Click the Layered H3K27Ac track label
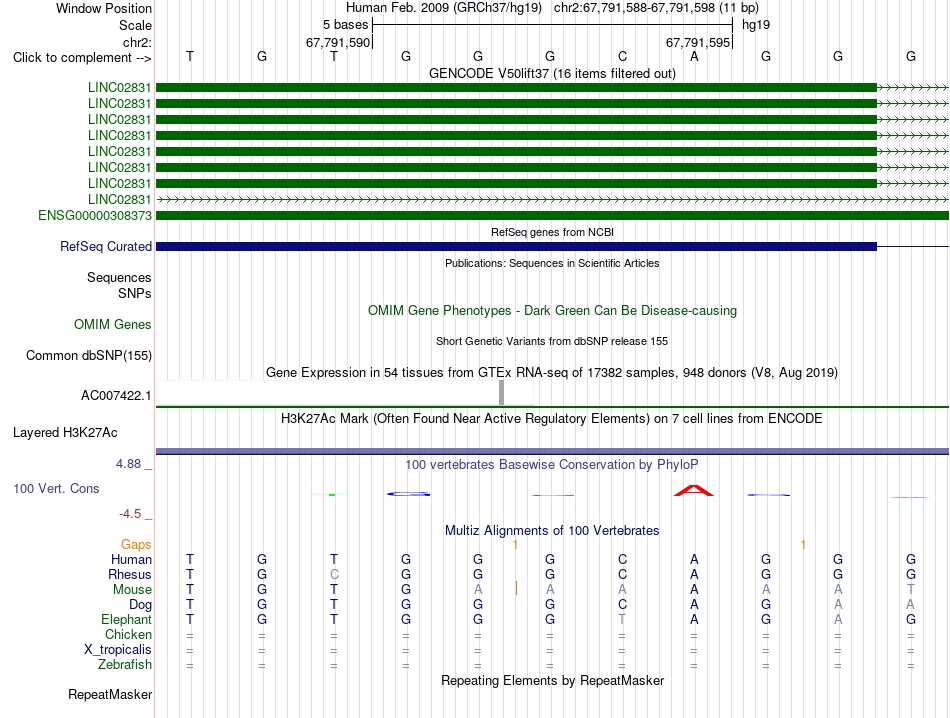 point(65,433)
